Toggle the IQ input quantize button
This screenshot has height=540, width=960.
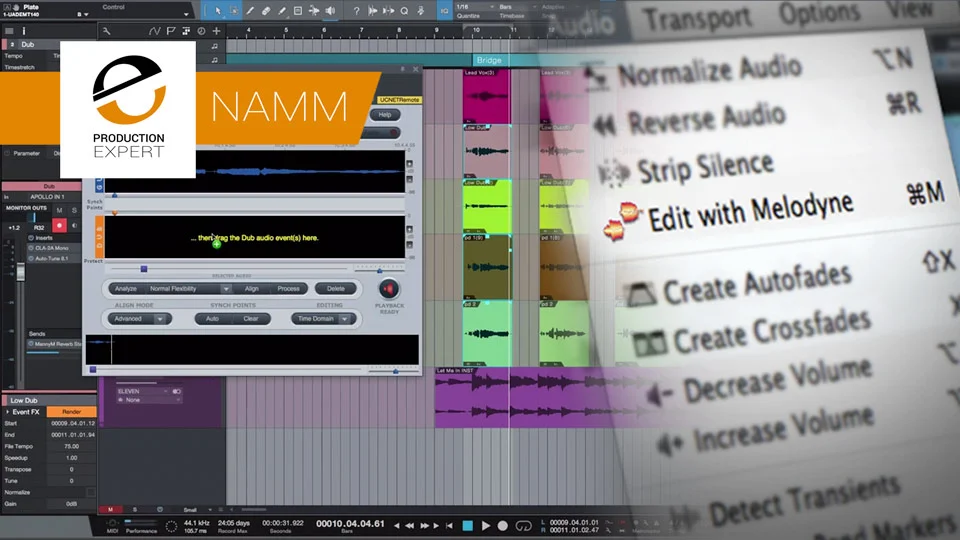444,11
